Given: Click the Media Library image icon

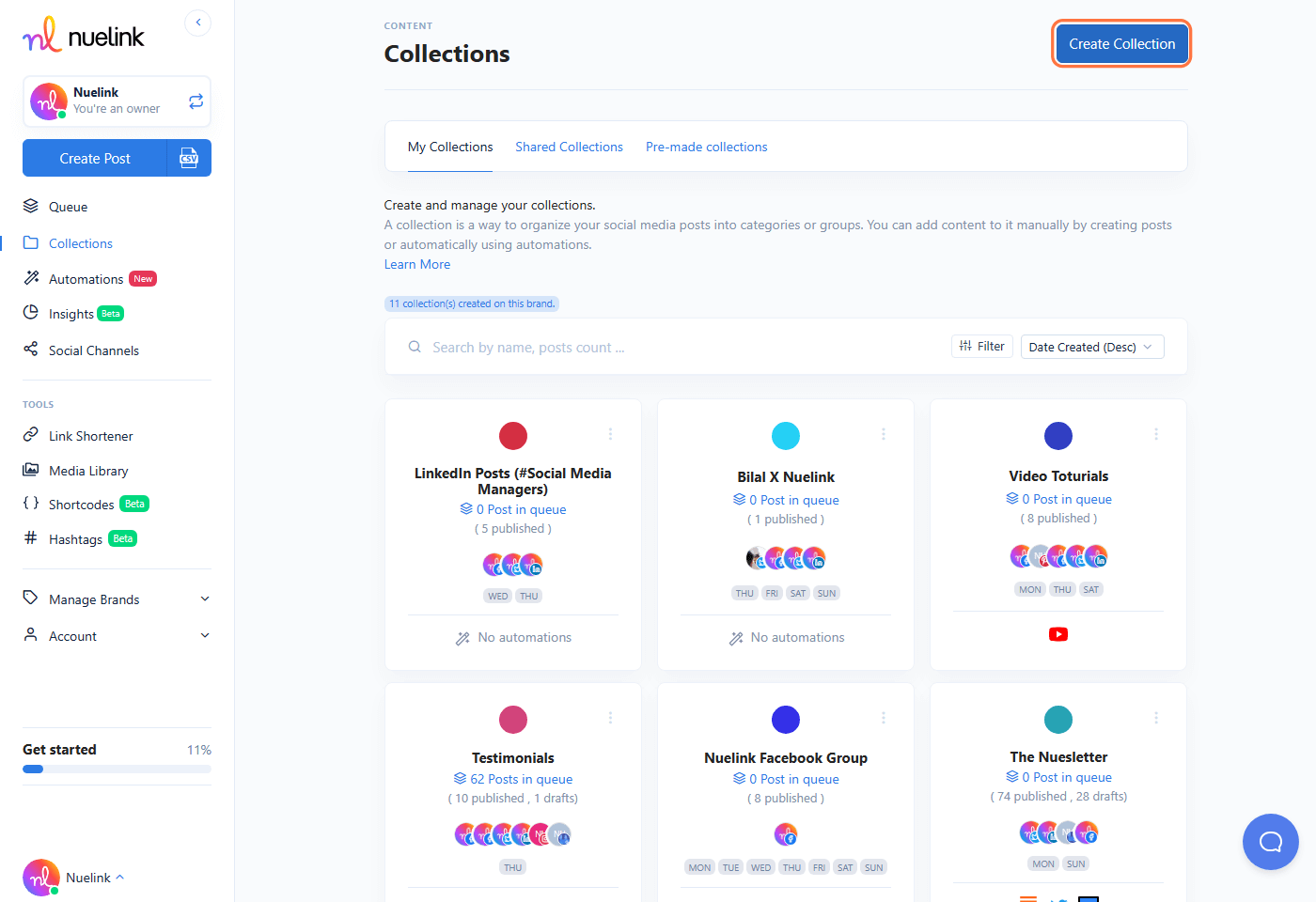Looking at the screenshot, I should point(31,470).
